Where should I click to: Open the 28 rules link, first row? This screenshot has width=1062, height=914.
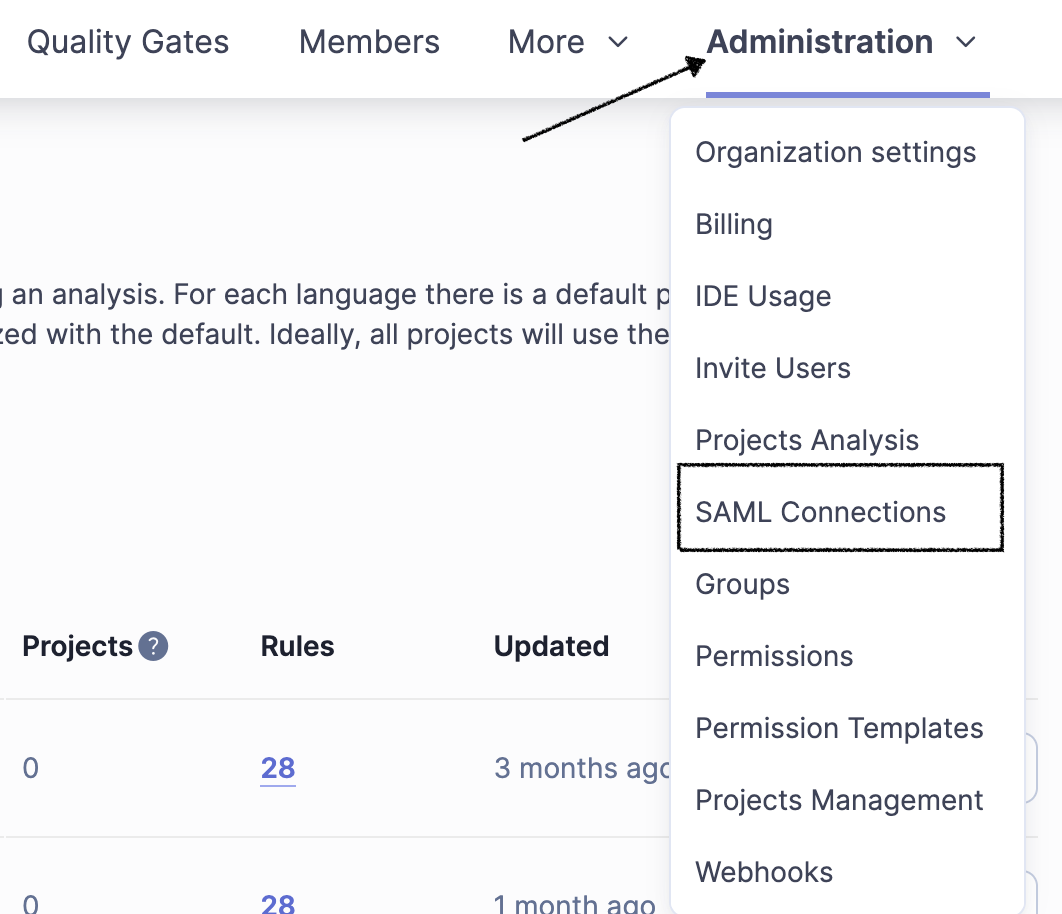point(278,768)
